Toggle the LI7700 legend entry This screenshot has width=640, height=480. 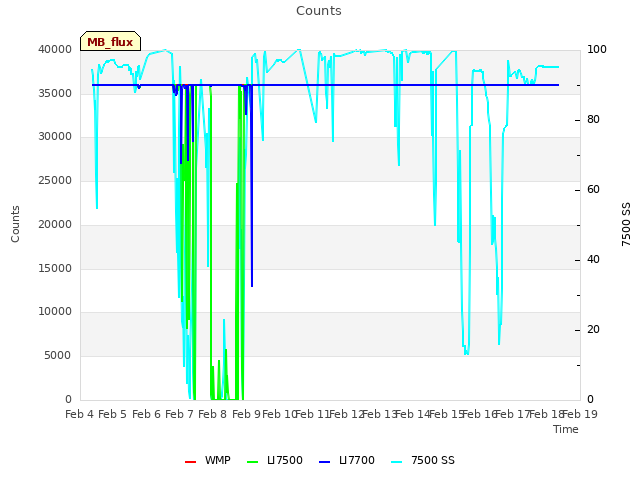click(347, 460)
